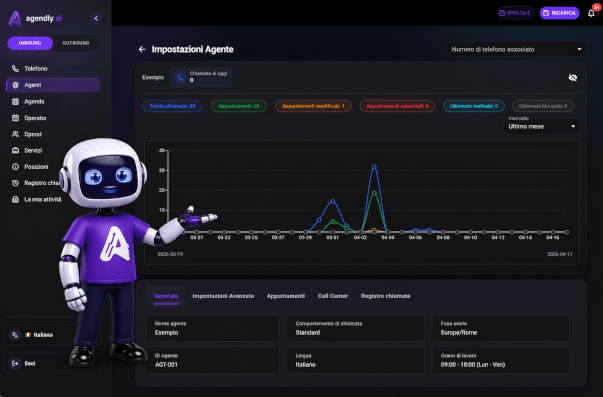Click the Servizi briefcase icon
Image resolution: width=603 pixels, height=397 pixels.
coord(15,150)
